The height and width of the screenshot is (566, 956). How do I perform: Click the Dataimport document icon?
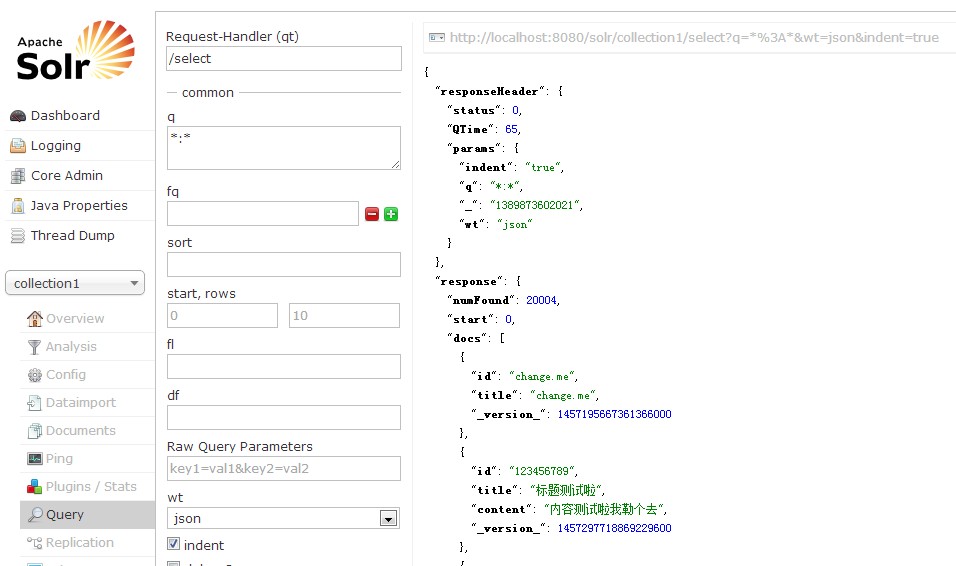click(35, 403)
